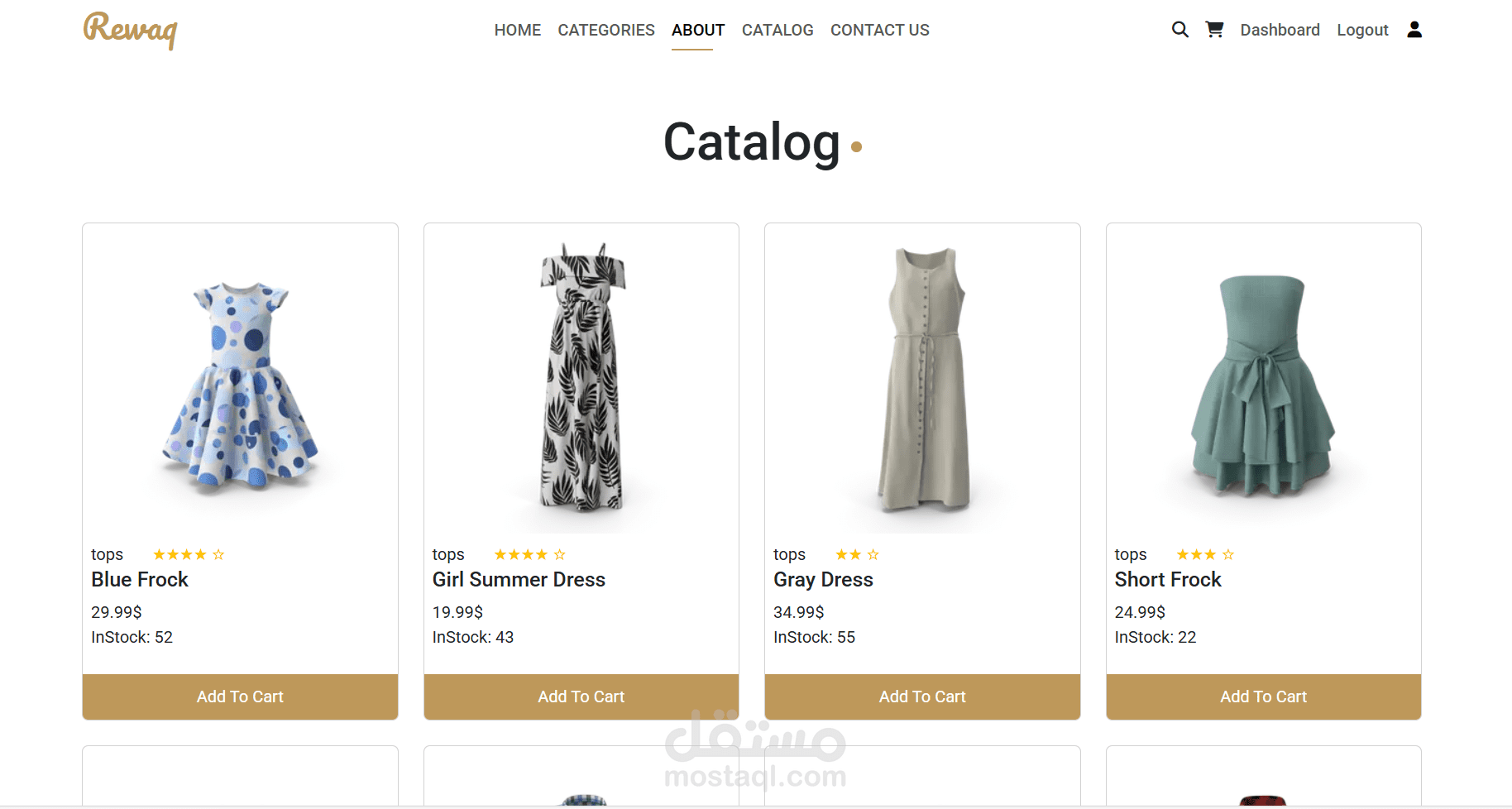
Task: Add Blue Frock to cart
Action: (240, 697)
